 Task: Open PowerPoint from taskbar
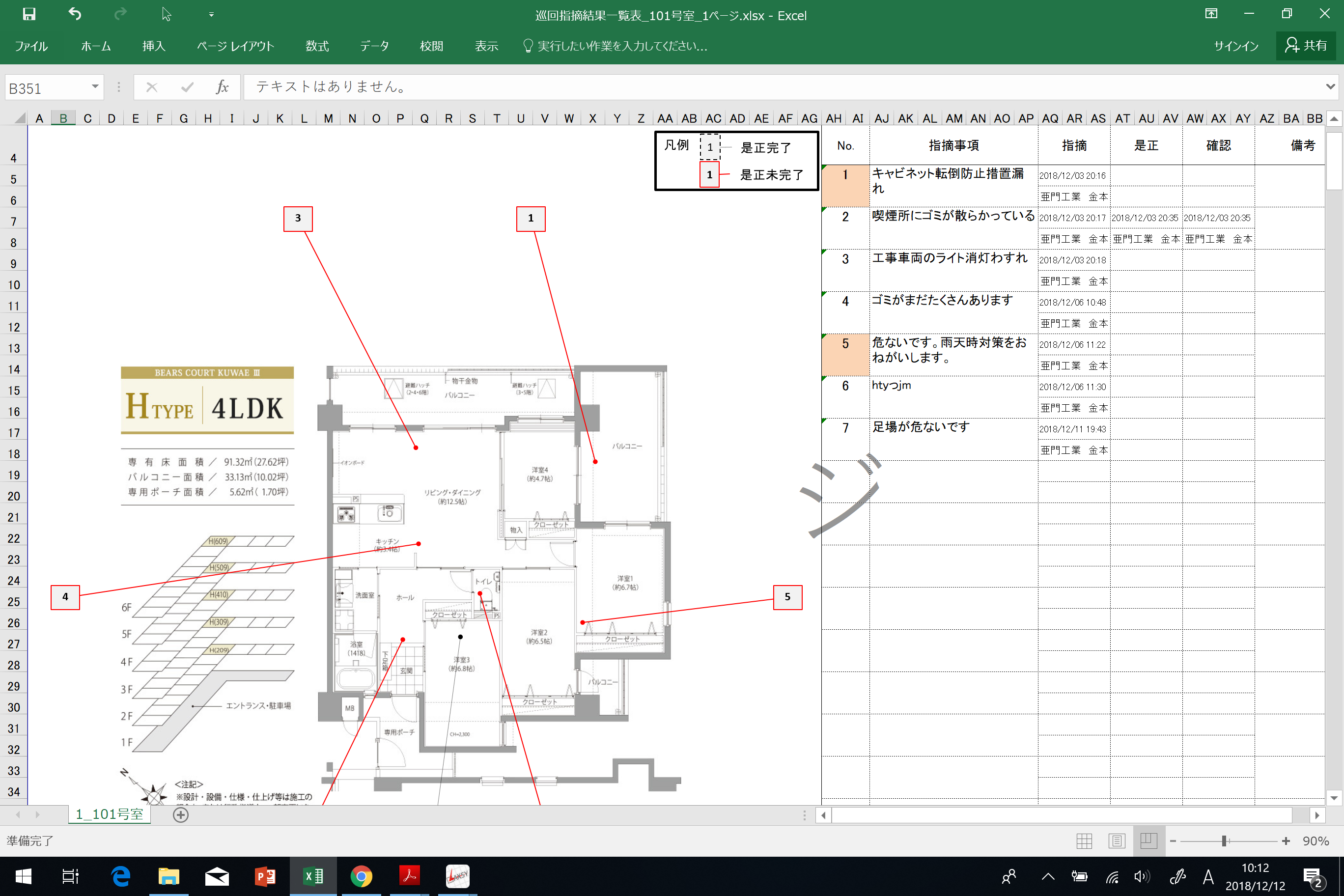[x=265, y=876]
